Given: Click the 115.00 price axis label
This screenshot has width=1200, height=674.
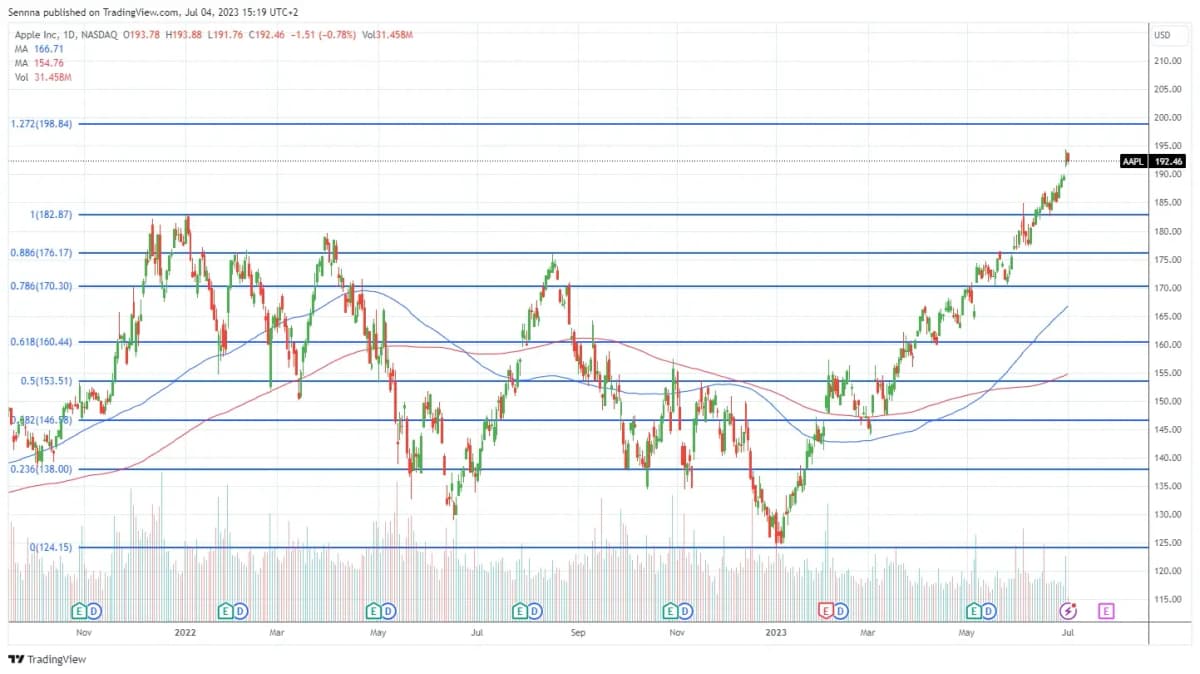Looking at the screenshot, I should (1169, 599).
